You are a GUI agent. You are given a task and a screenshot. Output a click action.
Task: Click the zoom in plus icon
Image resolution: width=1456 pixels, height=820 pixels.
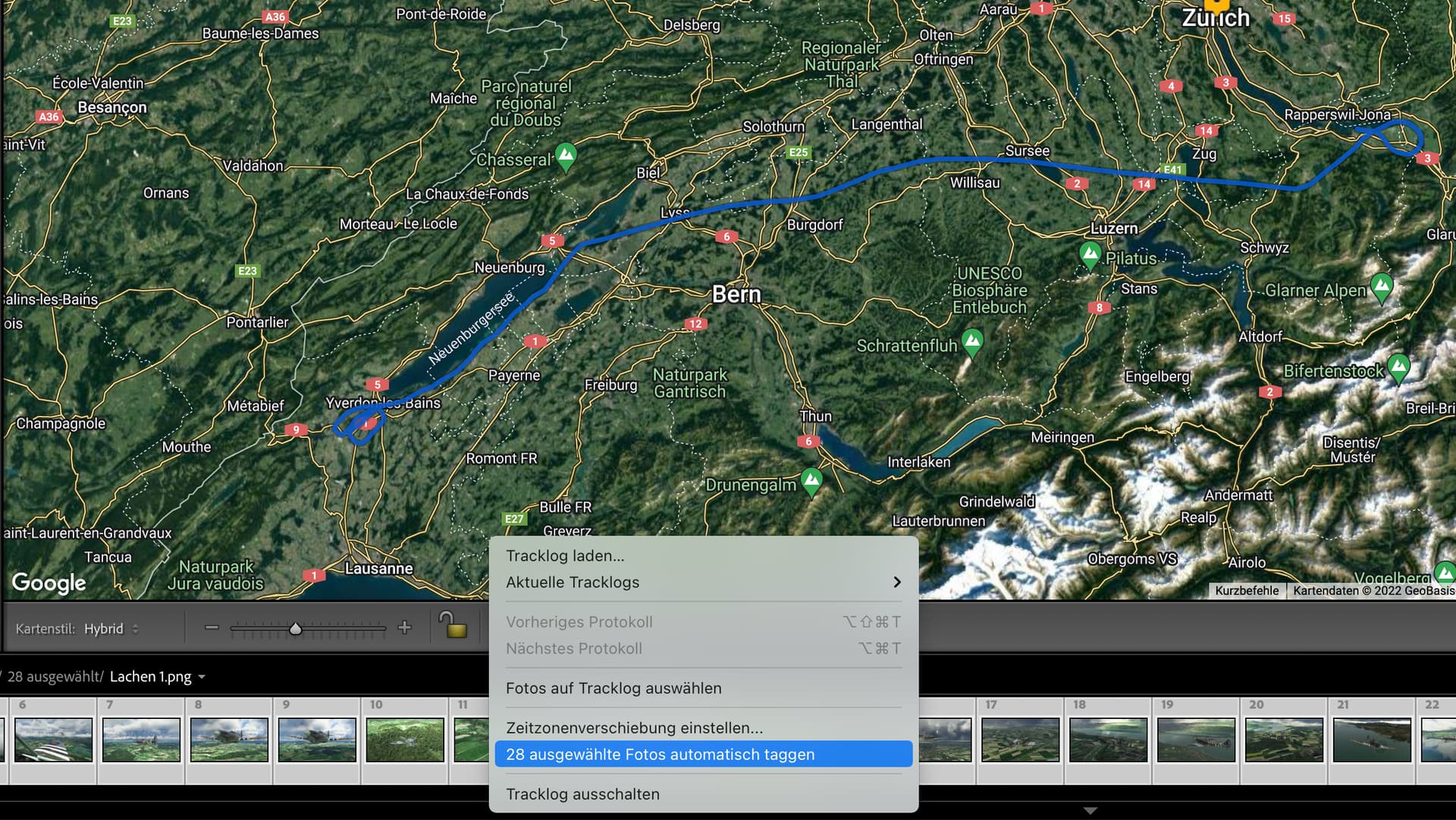(x=404, y=627)
